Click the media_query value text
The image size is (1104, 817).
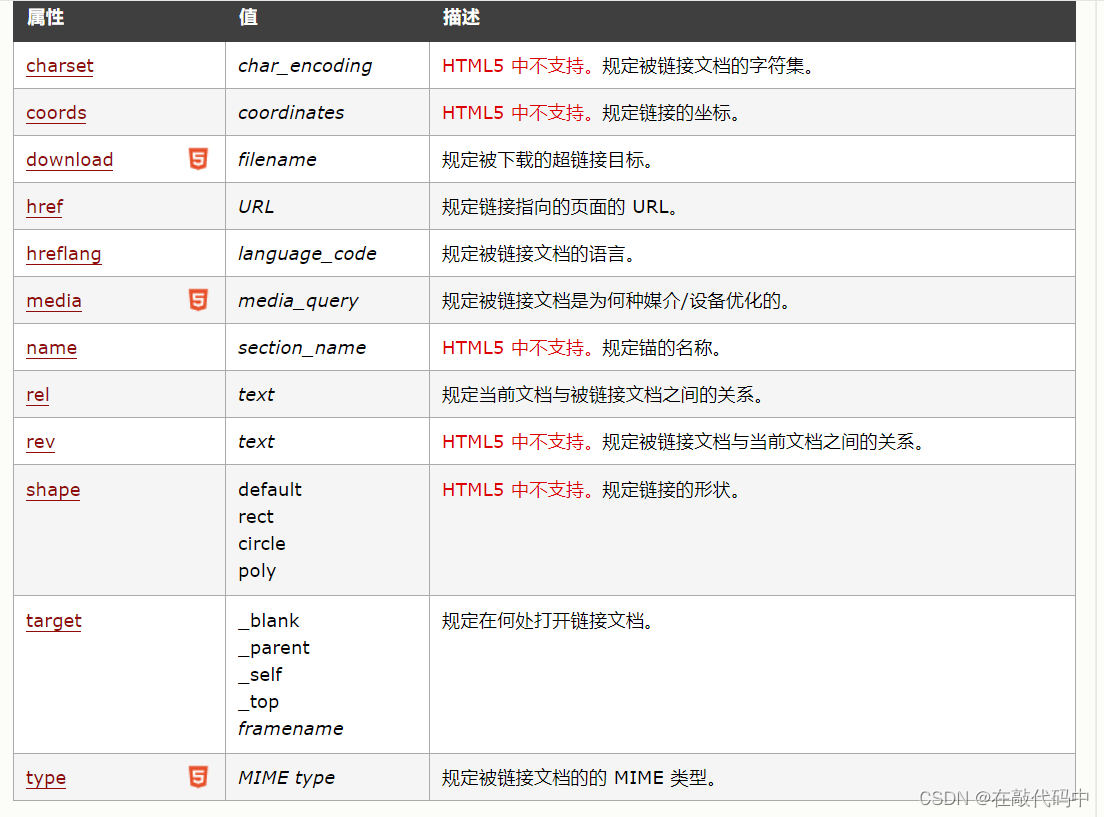pos(299,301)
